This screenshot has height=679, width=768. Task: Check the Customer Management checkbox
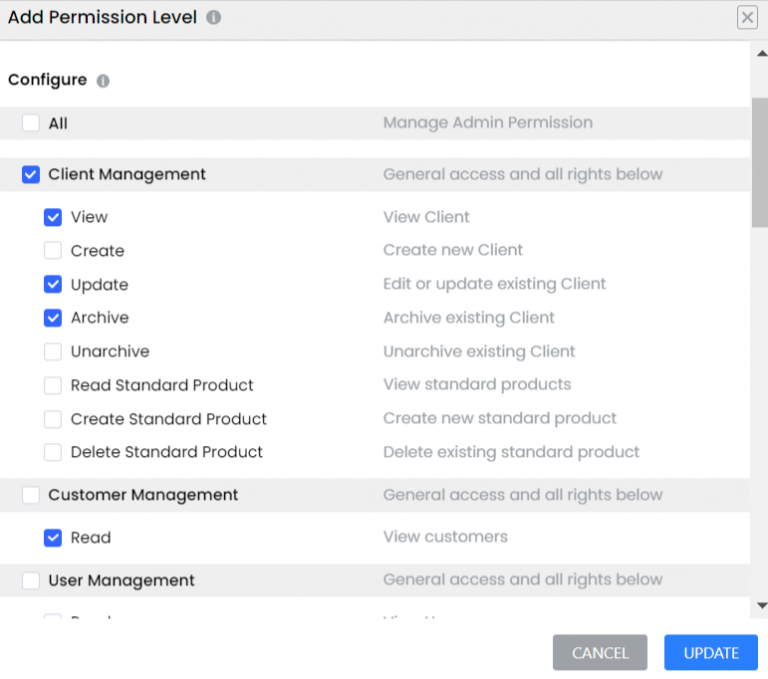pos(31,495)
